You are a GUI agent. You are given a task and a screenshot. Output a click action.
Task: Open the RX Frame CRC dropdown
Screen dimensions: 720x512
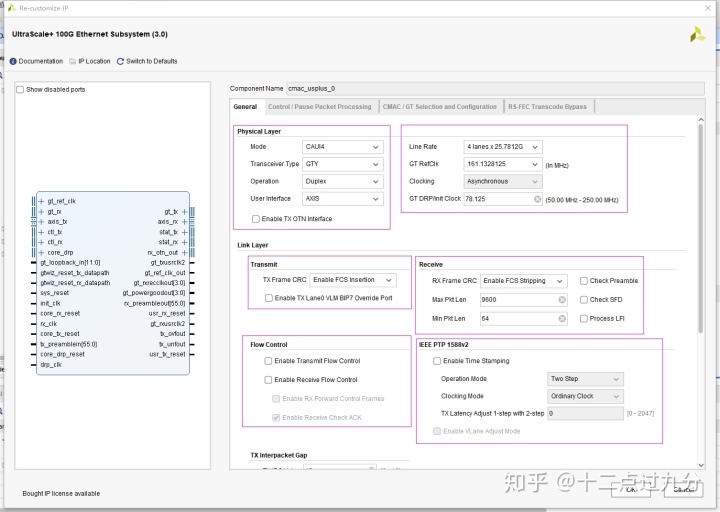[523, 281]
